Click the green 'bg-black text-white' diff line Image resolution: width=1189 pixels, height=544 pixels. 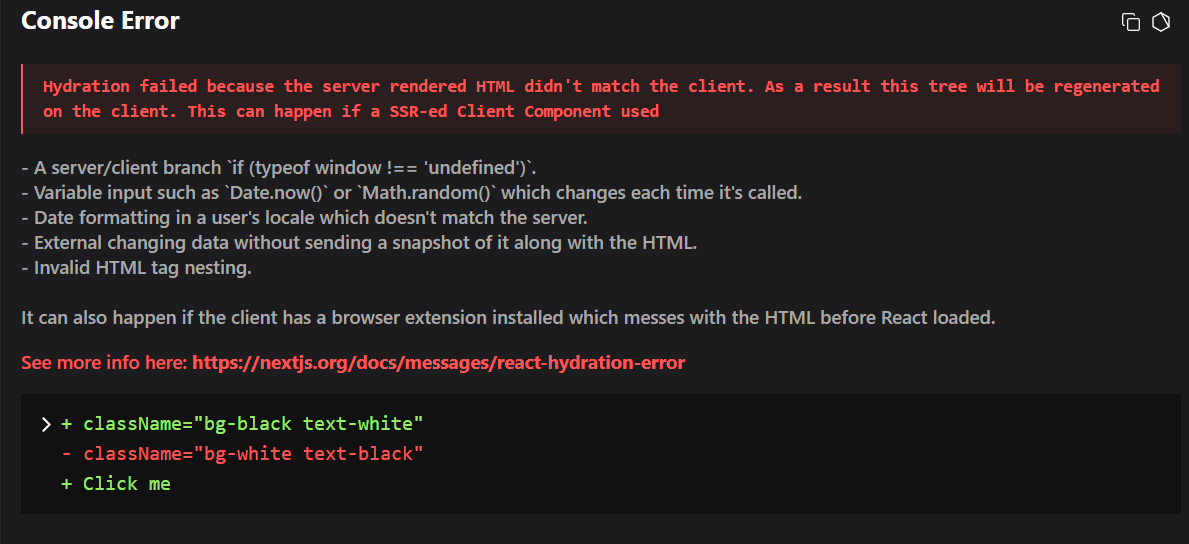coord(241,423)
